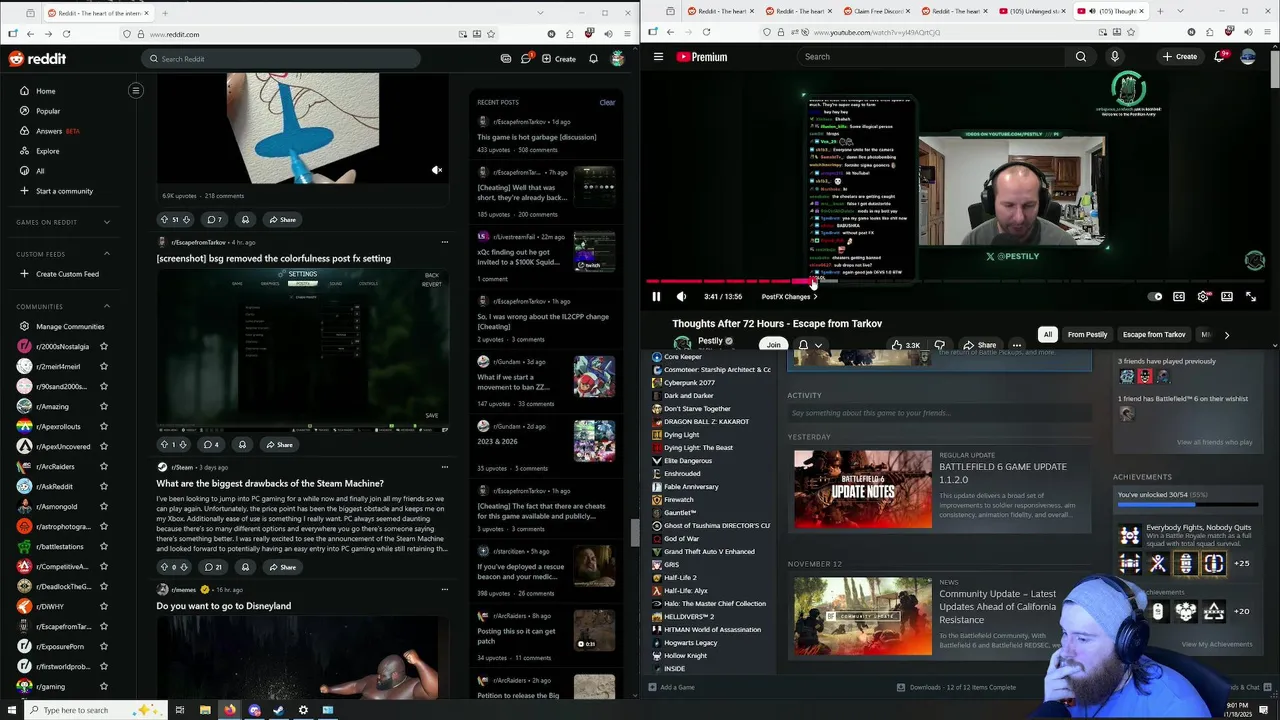
Task: Favorite r/gaming community star
Action: [103, 687]
